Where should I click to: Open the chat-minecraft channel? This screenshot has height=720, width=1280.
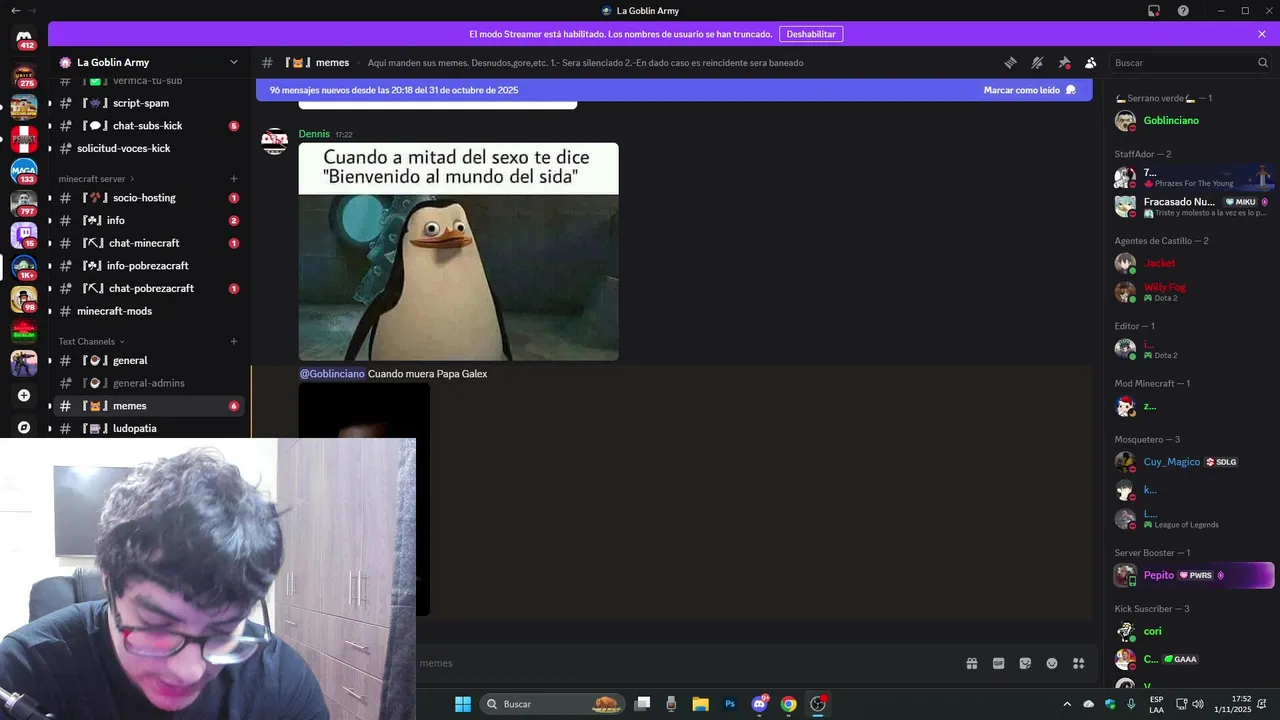(150, 243)
